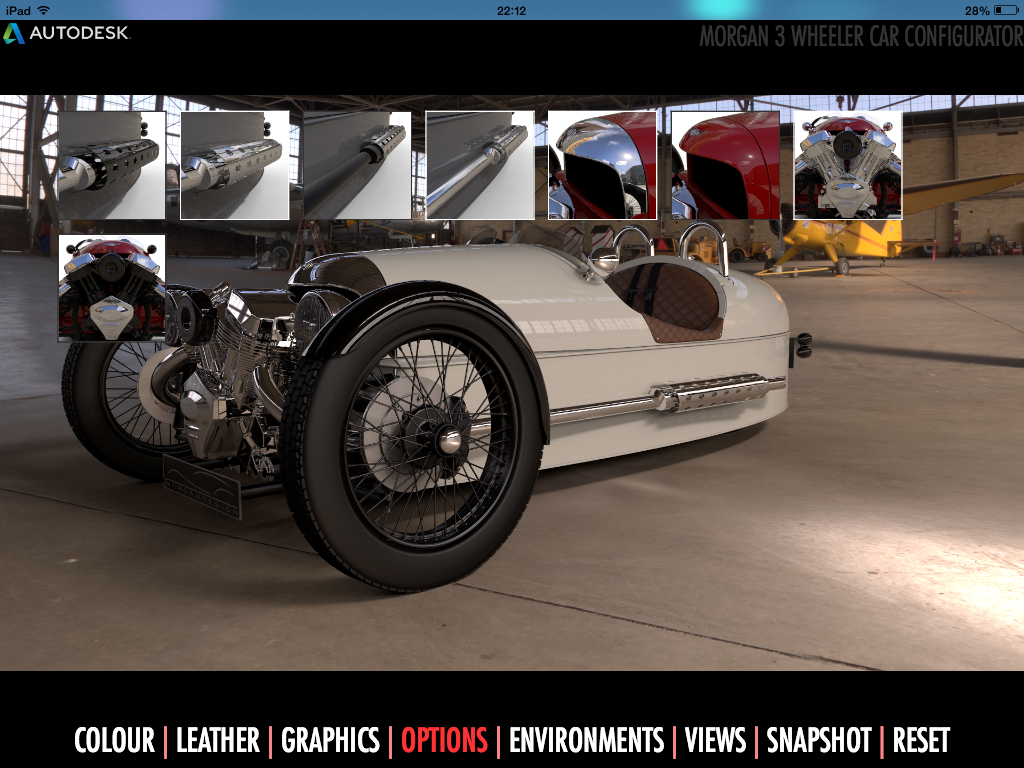The width and height of the screenshot is (1024, 768).
Task: Select the chrome perforated exhaust heat shield option
Action: [x=234, y=165]
